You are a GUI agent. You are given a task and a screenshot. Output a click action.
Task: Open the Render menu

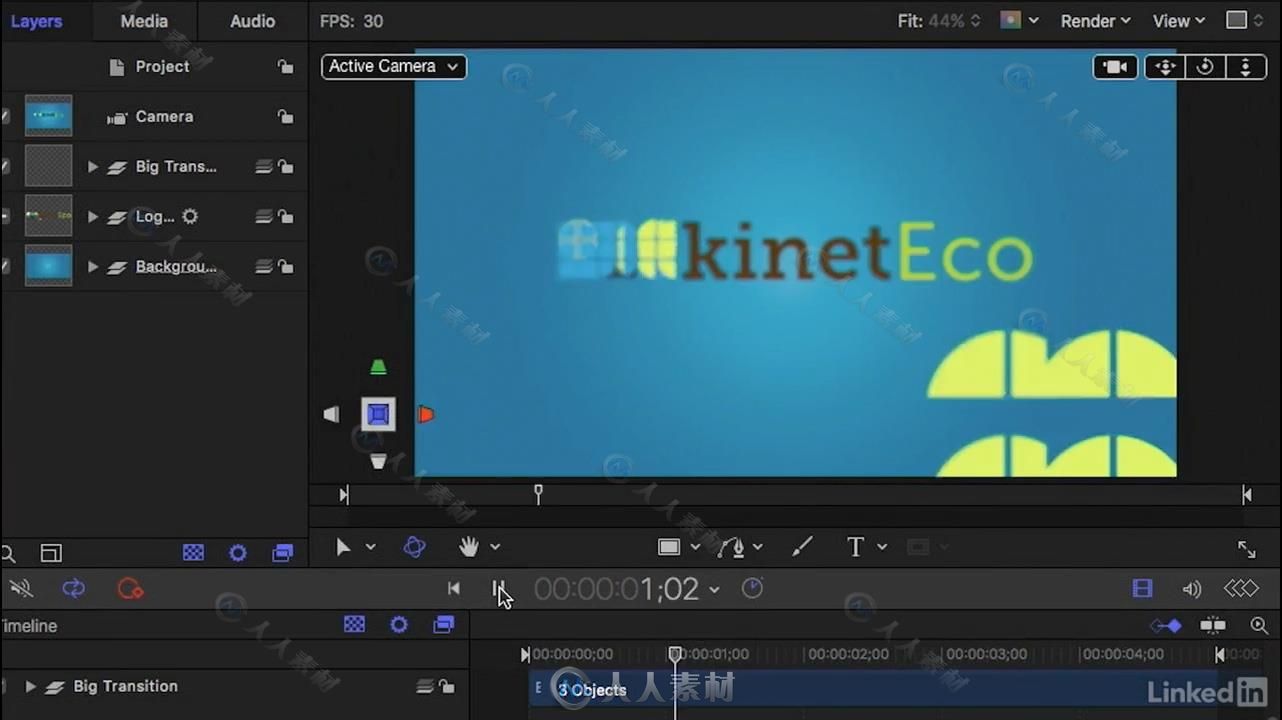[1096, 21]
